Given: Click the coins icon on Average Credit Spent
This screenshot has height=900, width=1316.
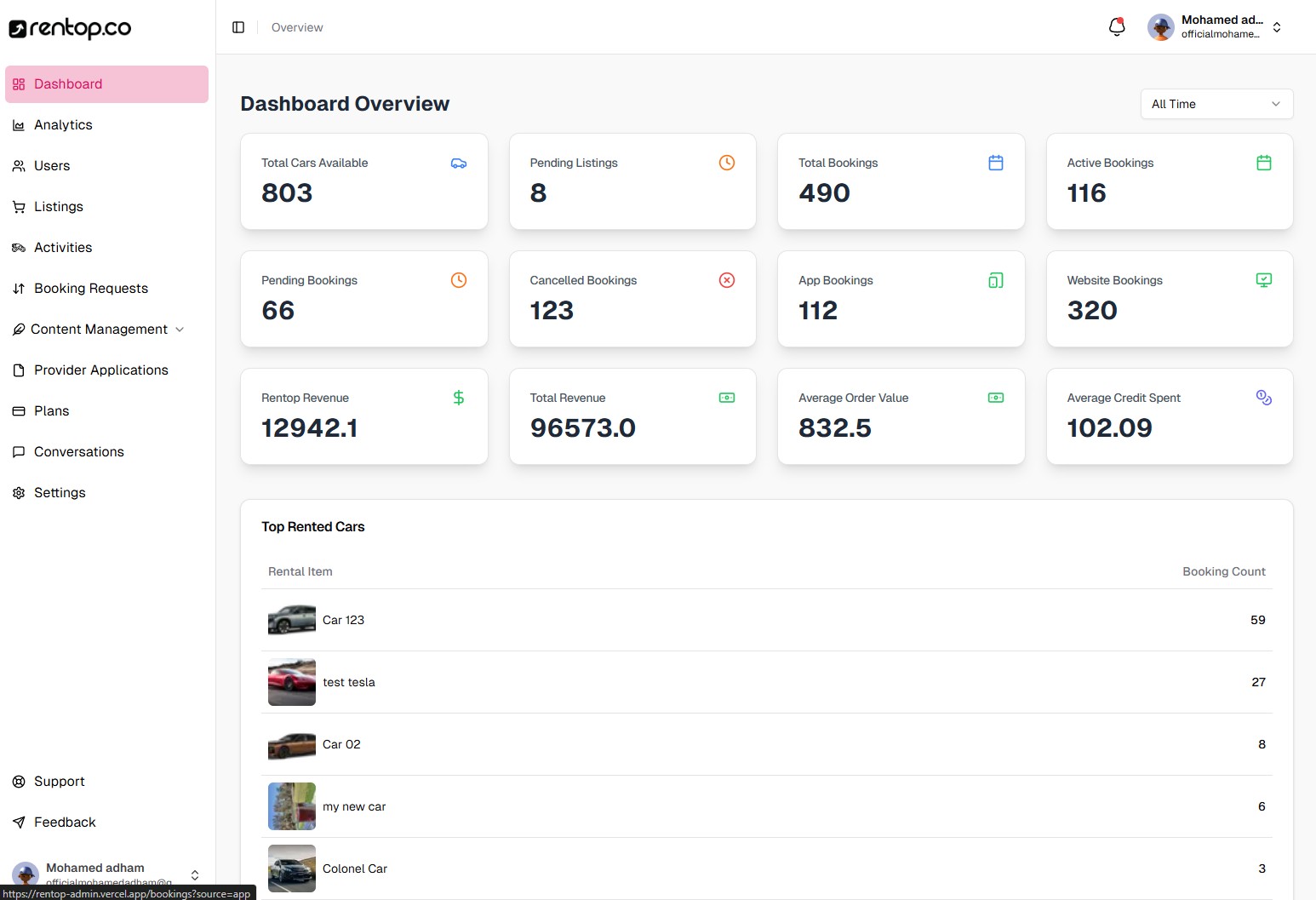Looking at the screenshot, I should [x=1263, y=398].
